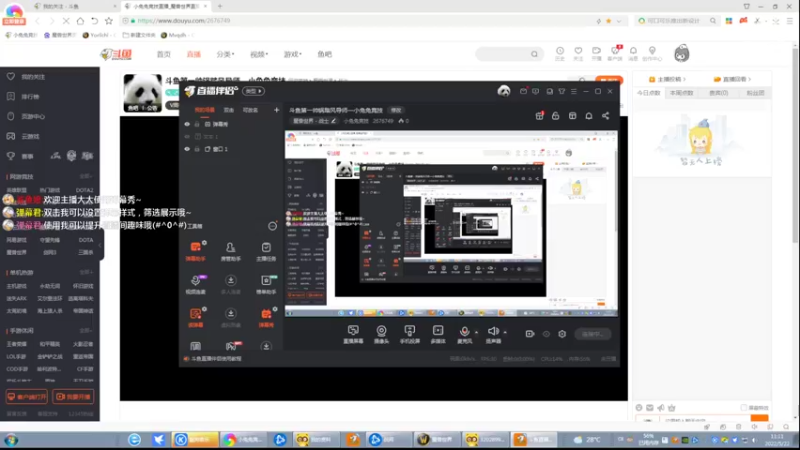The height and width of the screenshot is (450, 800).
Task: Switch to the second scene tab
Action: (x=229, y=110)
